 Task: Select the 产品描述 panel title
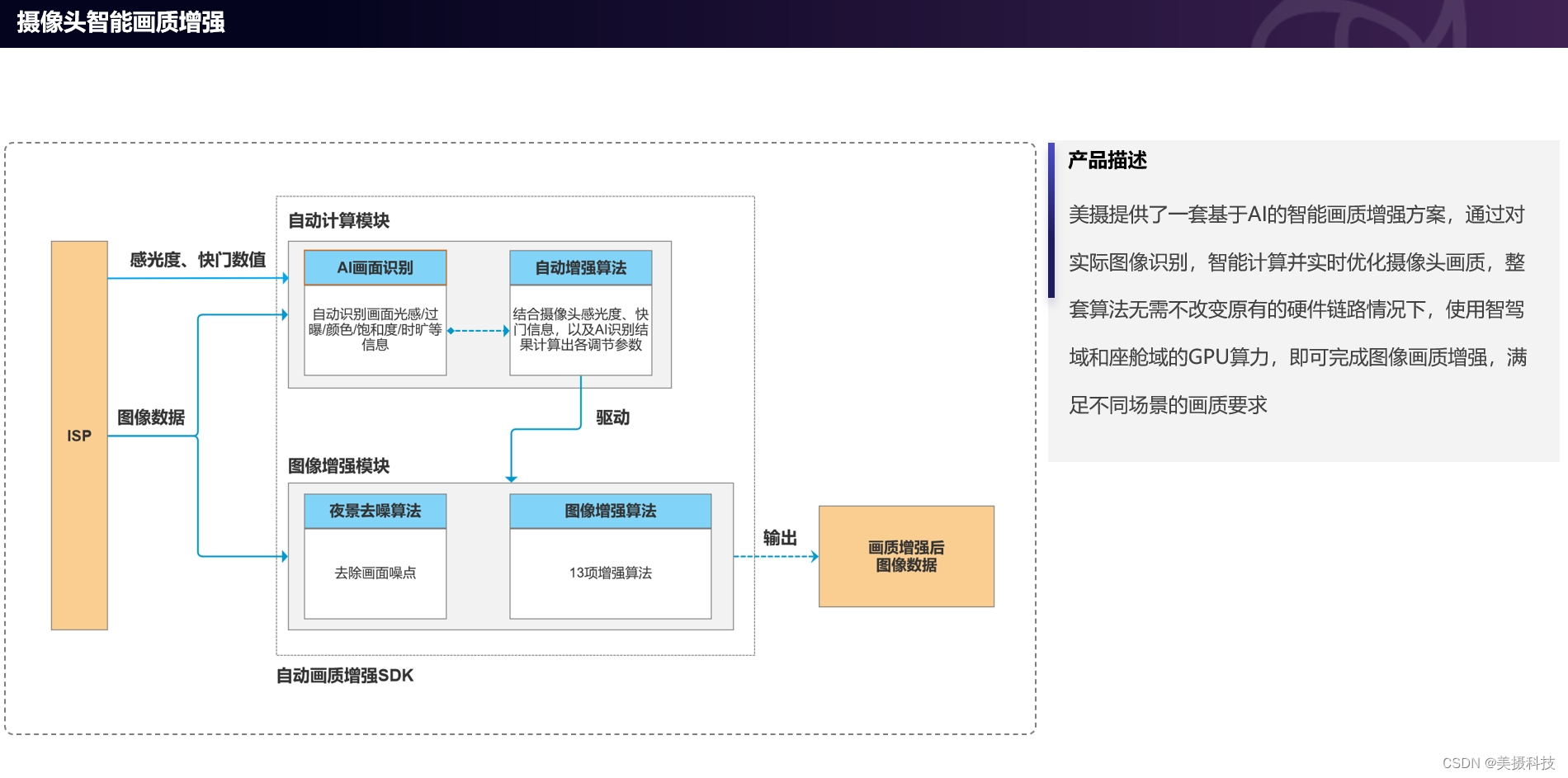(1106, 162)
